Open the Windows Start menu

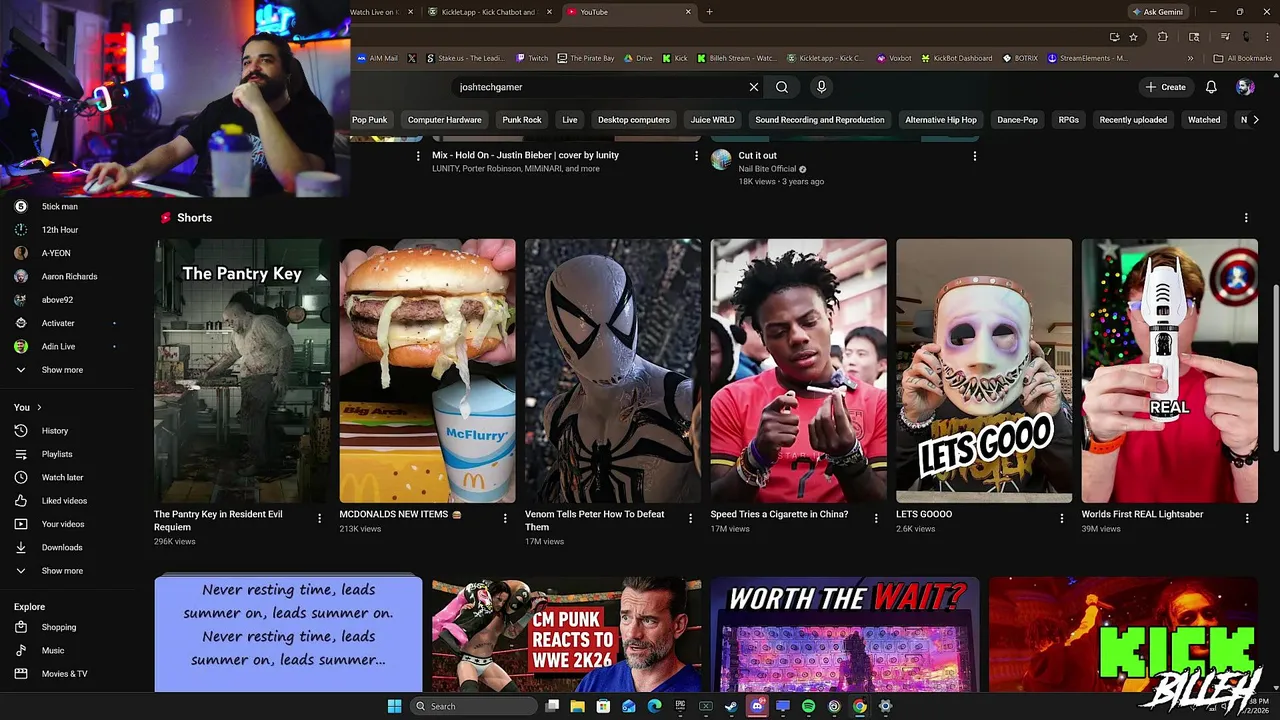[x=394, y=706]
